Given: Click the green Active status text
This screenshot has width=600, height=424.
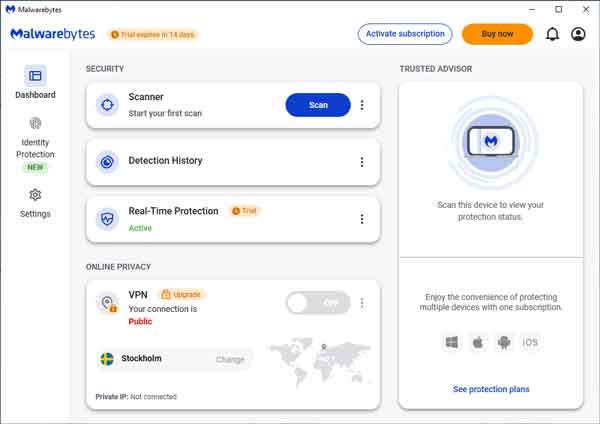Looking at the screenshot, I should click(140, 228).
